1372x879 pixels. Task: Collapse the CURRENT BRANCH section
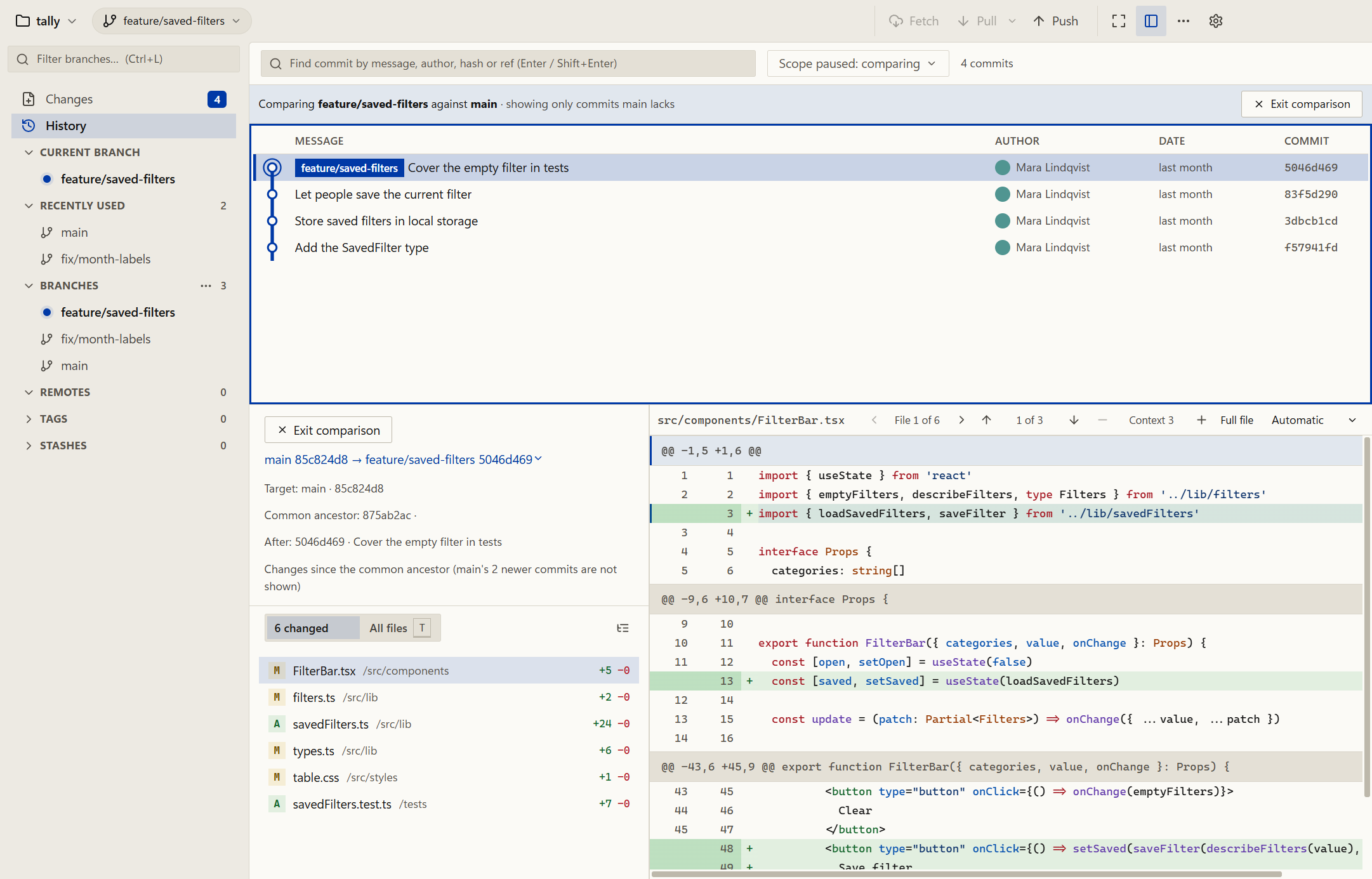coord(29,152)
